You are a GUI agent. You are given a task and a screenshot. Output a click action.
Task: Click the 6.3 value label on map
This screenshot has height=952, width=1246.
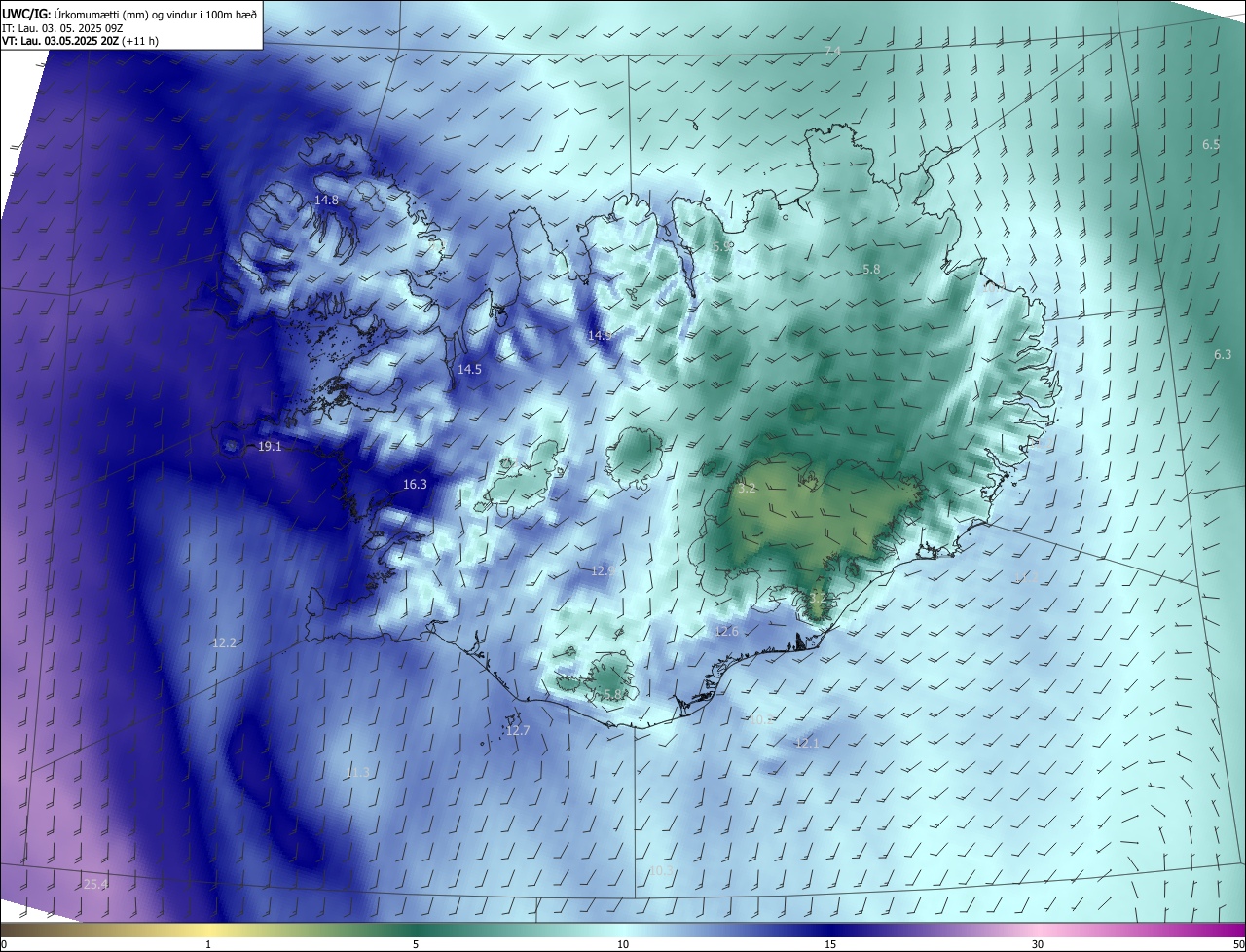(x=1223, y=354)
